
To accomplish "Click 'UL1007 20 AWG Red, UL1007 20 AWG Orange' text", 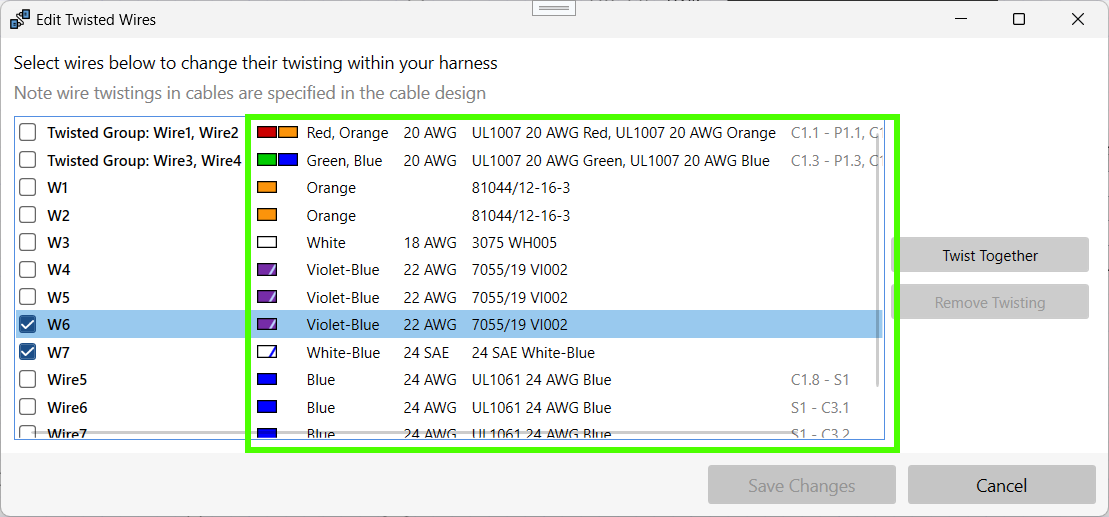I will [624, 133].
